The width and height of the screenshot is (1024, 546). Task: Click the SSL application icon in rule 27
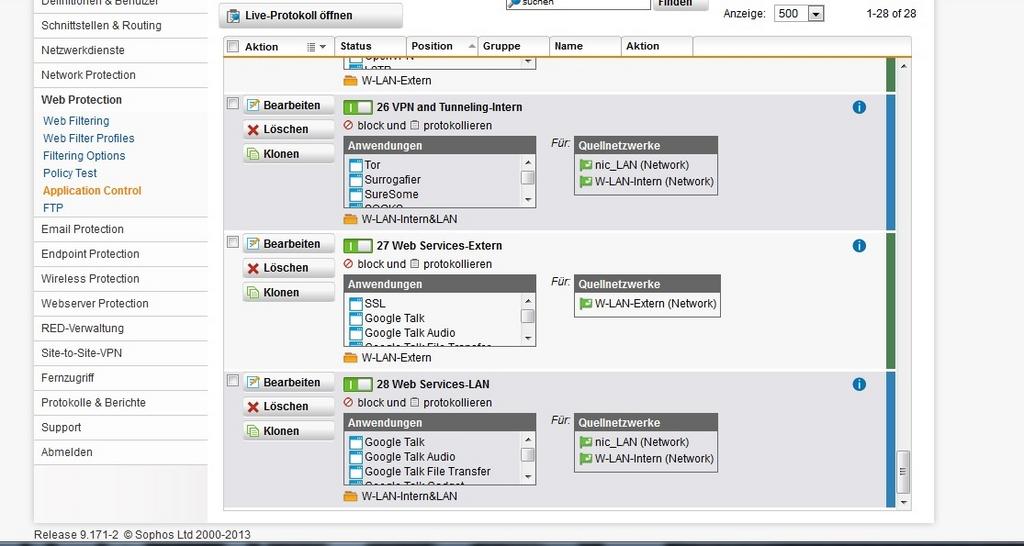click(355, 304)
